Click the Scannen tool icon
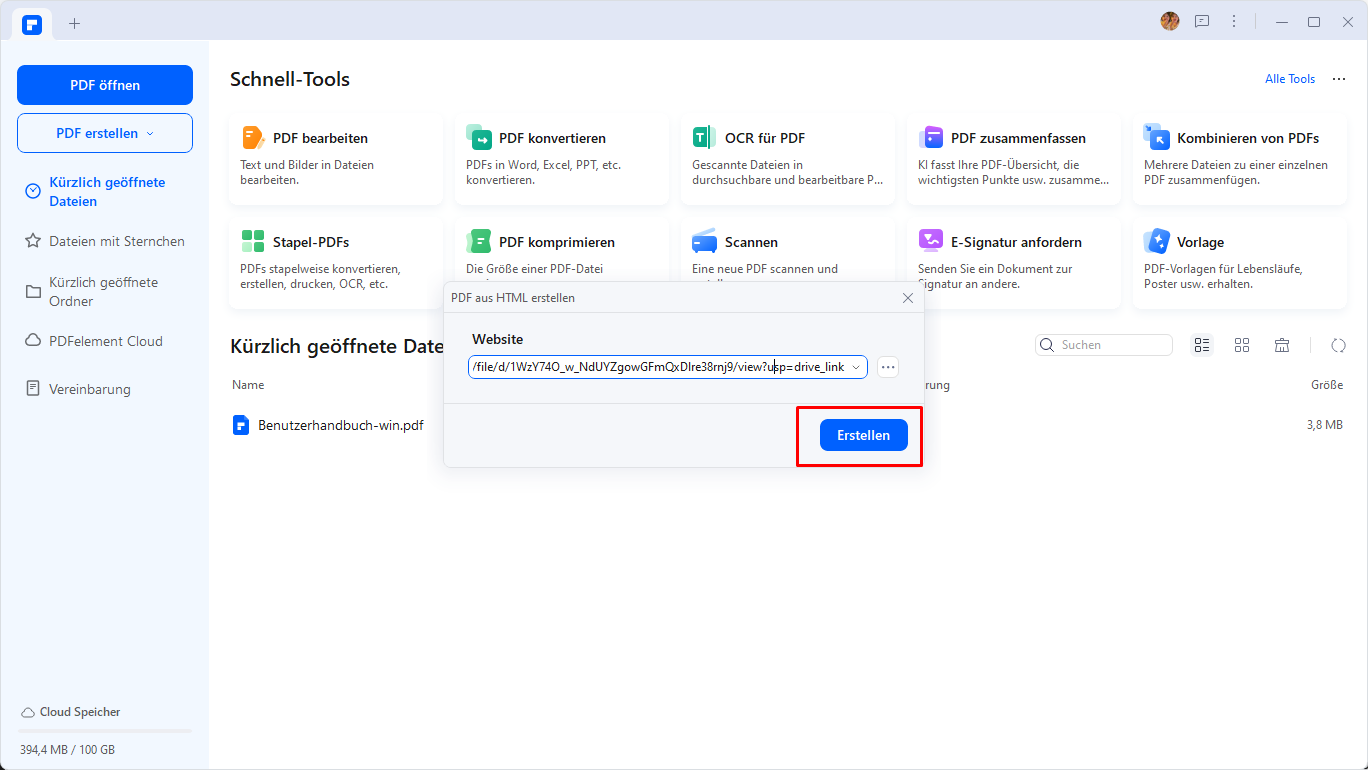 [x=705, y=242]
